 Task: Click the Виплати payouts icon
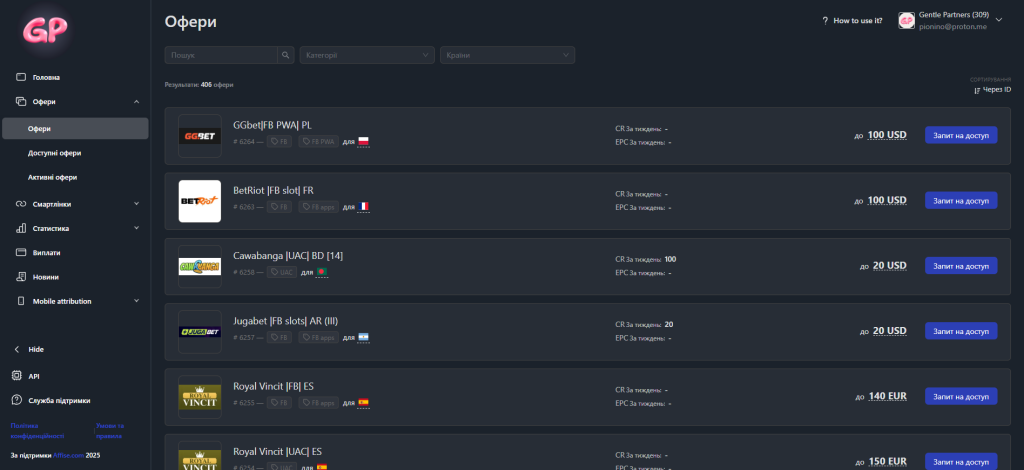(x=21, y=253)
